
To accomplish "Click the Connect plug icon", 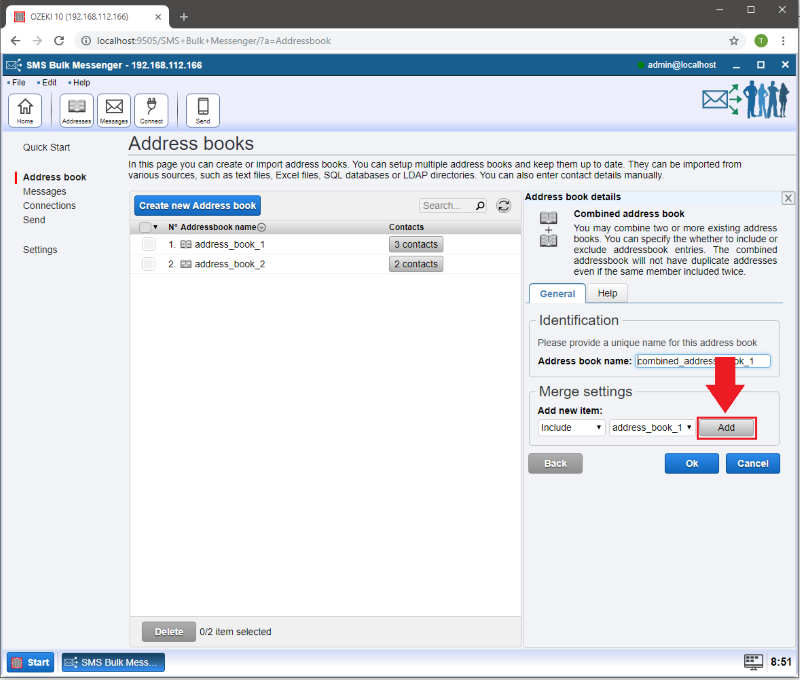I will (x=151, y=109).
